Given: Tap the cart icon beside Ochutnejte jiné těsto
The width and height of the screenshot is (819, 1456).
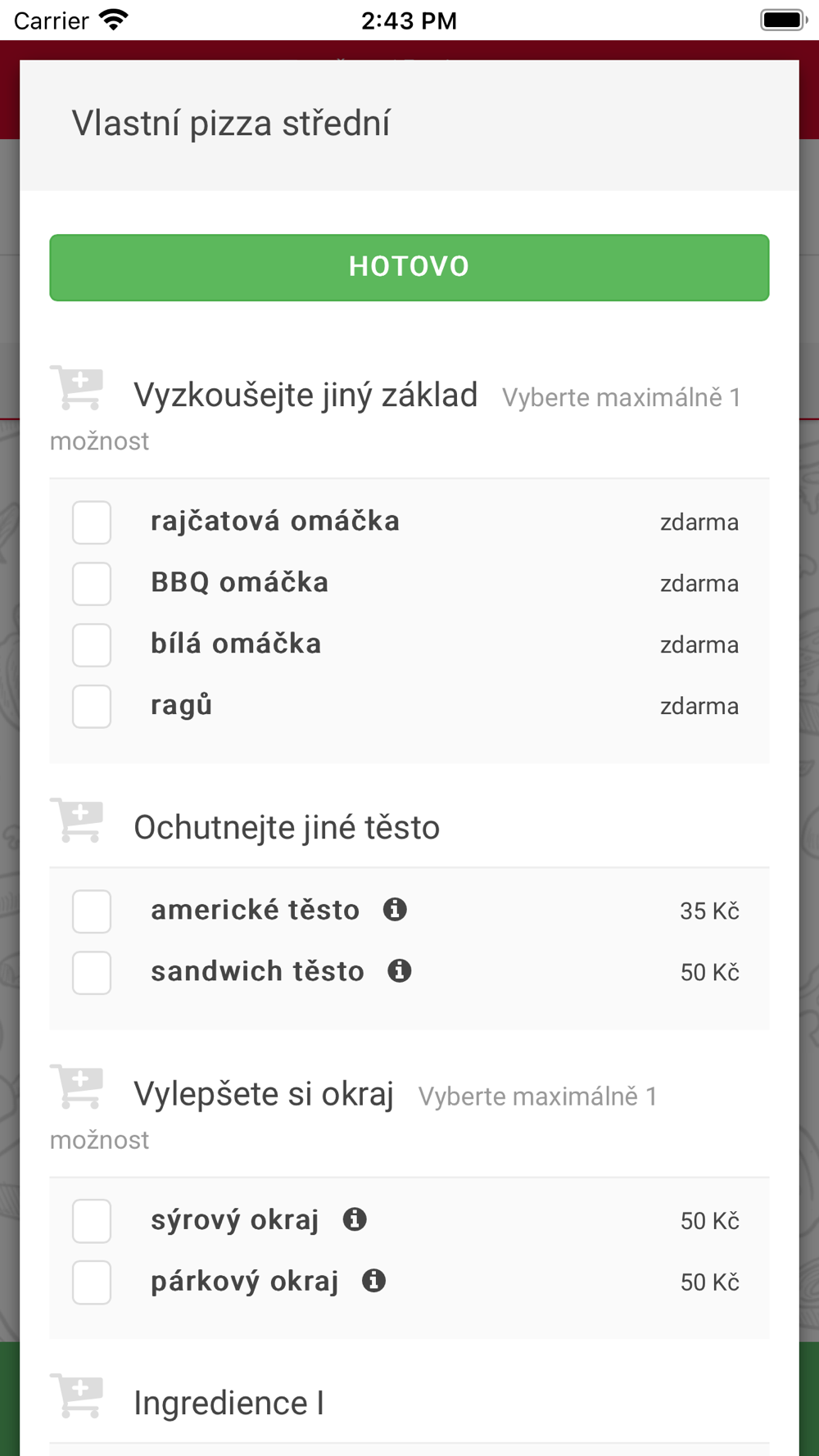Looking at the screenshot, I should (78, 821).
